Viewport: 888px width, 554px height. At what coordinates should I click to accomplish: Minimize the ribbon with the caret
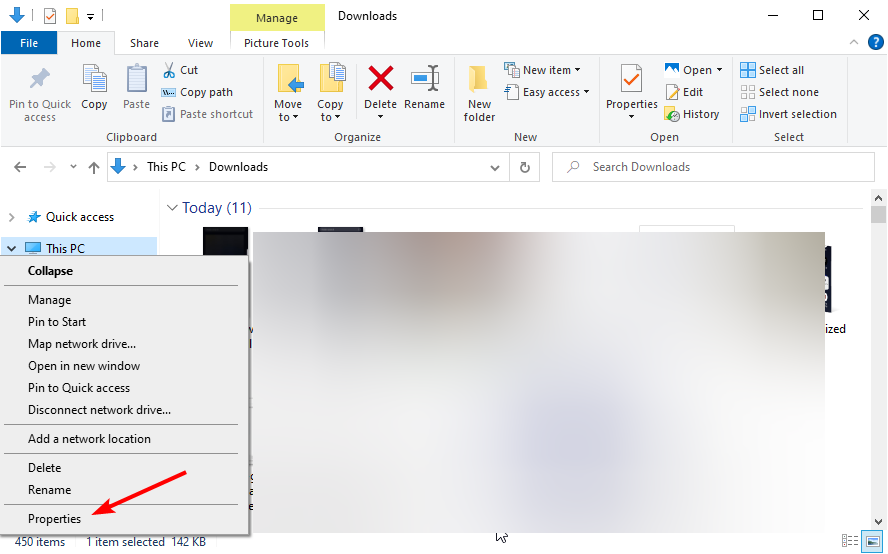(854, 42)
